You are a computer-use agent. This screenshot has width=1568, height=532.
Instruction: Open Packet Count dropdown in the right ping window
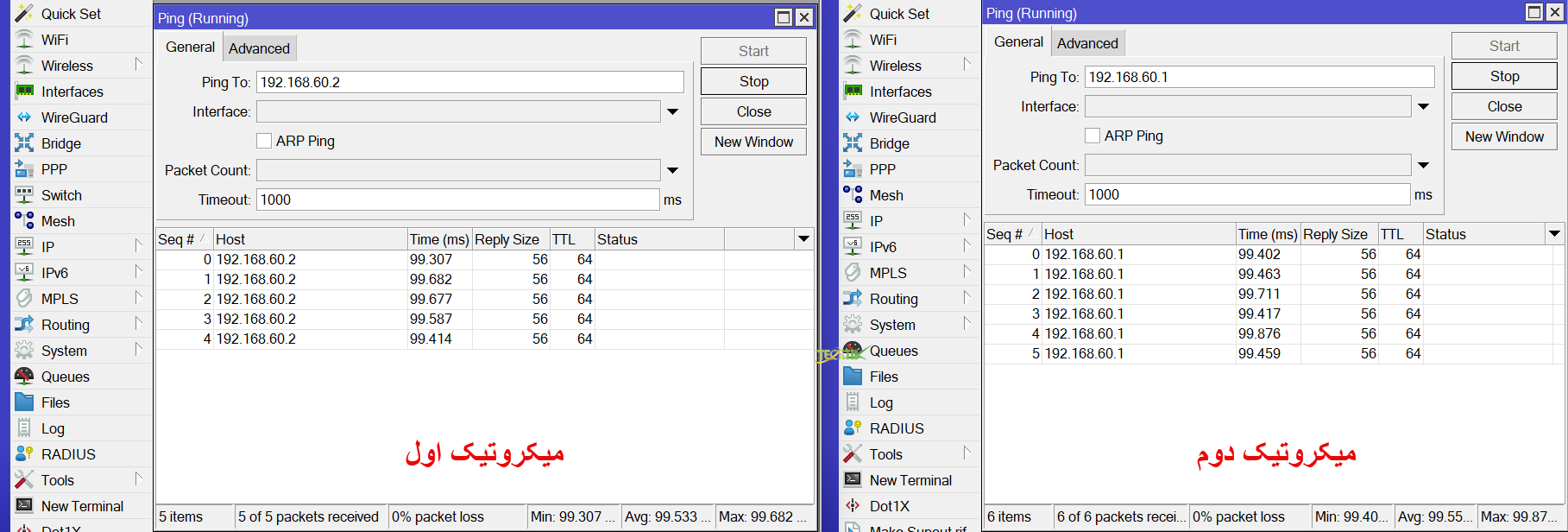click(x=1423, y=165)
